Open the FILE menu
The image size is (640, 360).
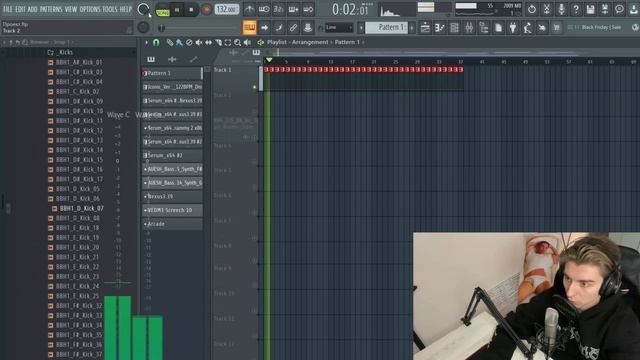7,9
